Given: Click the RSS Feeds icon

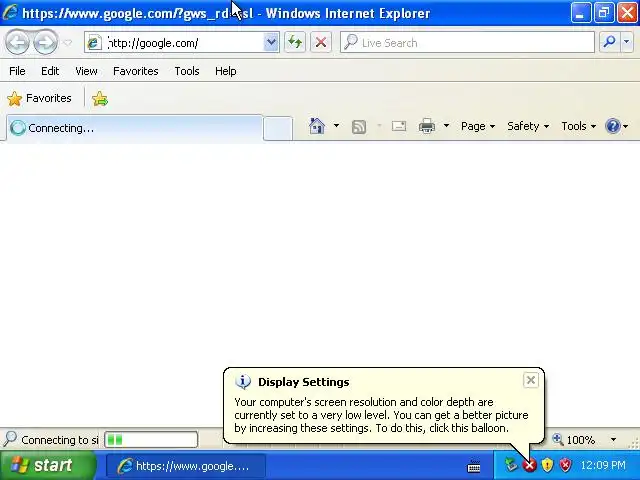Looking at the screenshot, I should click(359, 127).
